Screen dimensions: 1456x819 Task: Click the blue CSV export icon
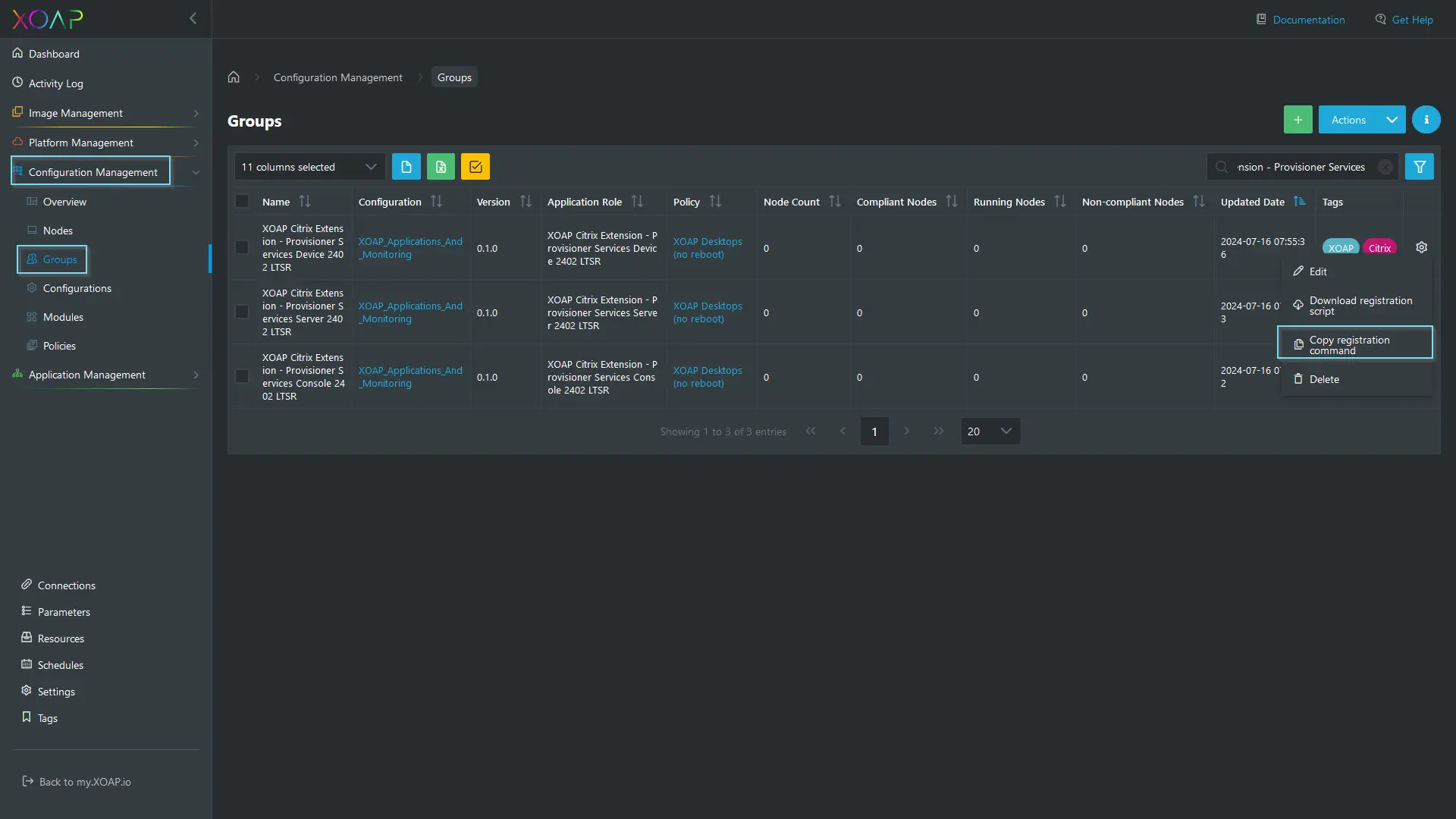(x=406, y=167)
